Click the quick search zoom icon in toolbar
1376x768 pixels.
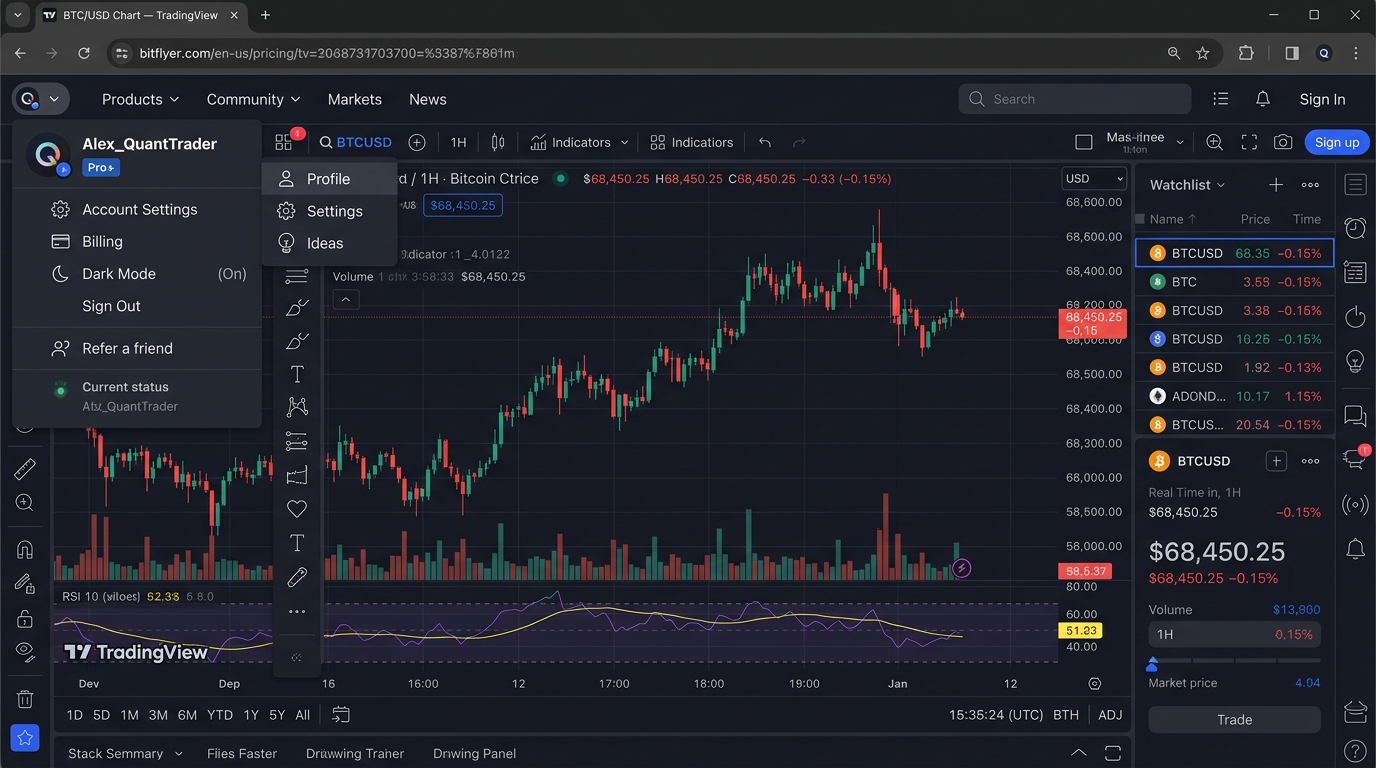pyautogui.click(x=1214, y=142)
